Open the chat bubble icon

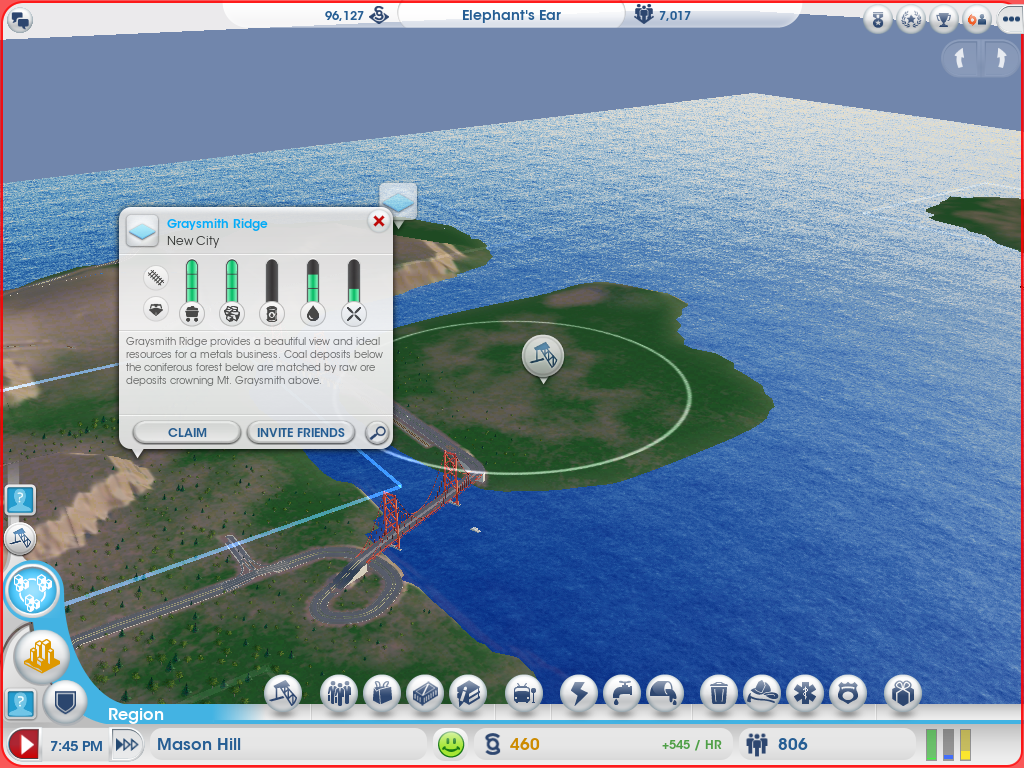[20, 19]
